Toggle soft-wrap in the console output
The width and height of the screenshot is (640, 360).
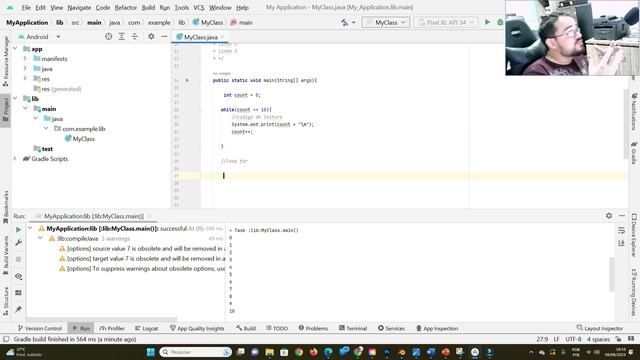(x=621, y=231)
